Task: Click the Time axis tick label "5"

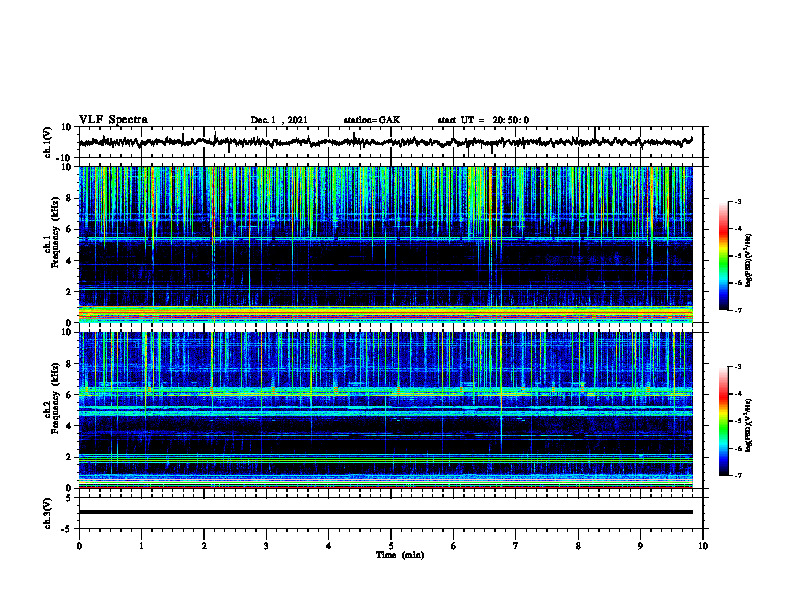Action: tap(391, 546)
